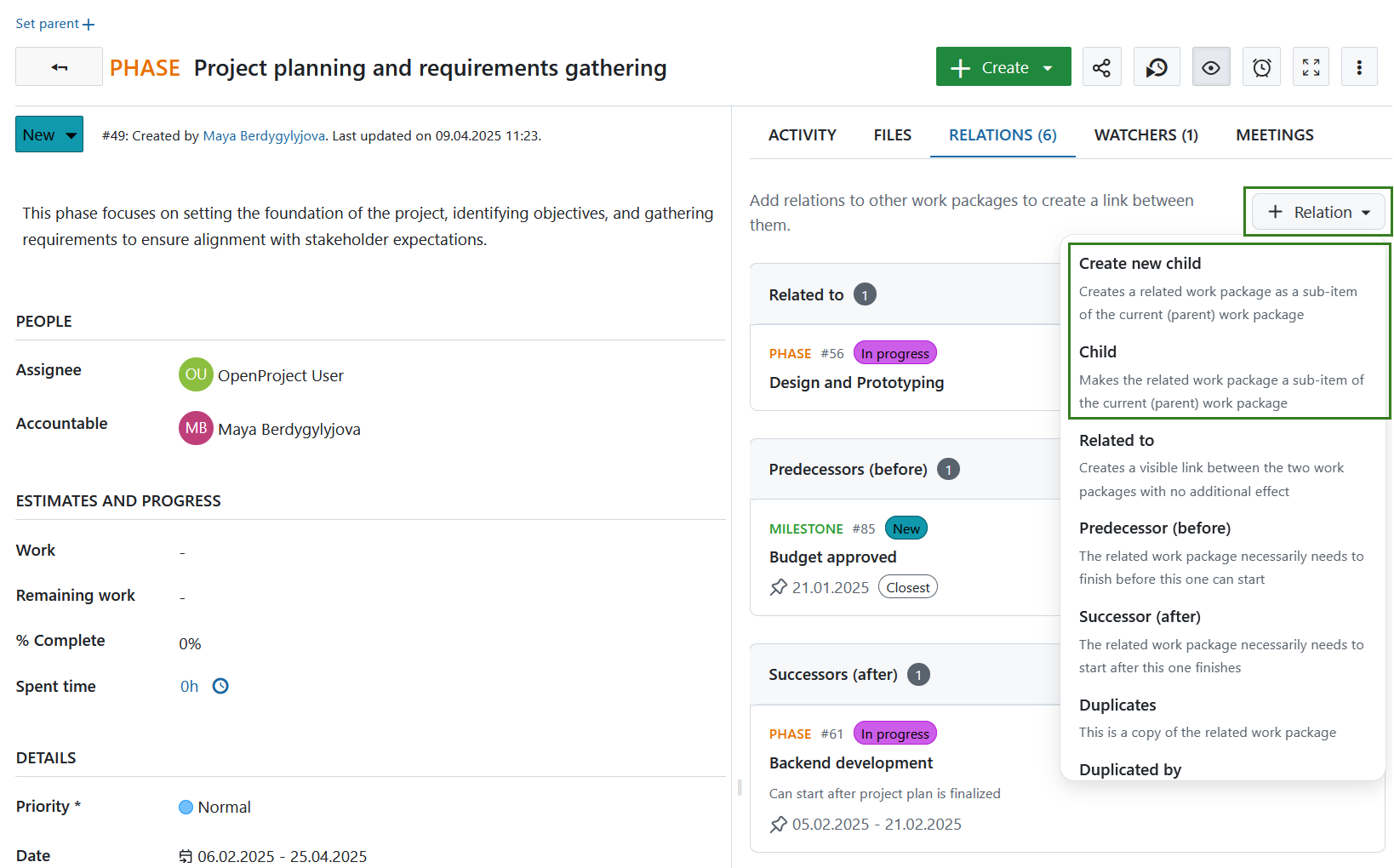
Task: Click the PHASE type label in title
Action: pyautogui.click(x=145, y=67)
